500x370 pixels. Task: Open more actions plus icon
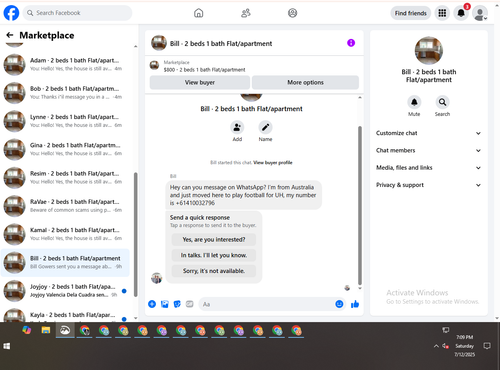coord(152,304)
